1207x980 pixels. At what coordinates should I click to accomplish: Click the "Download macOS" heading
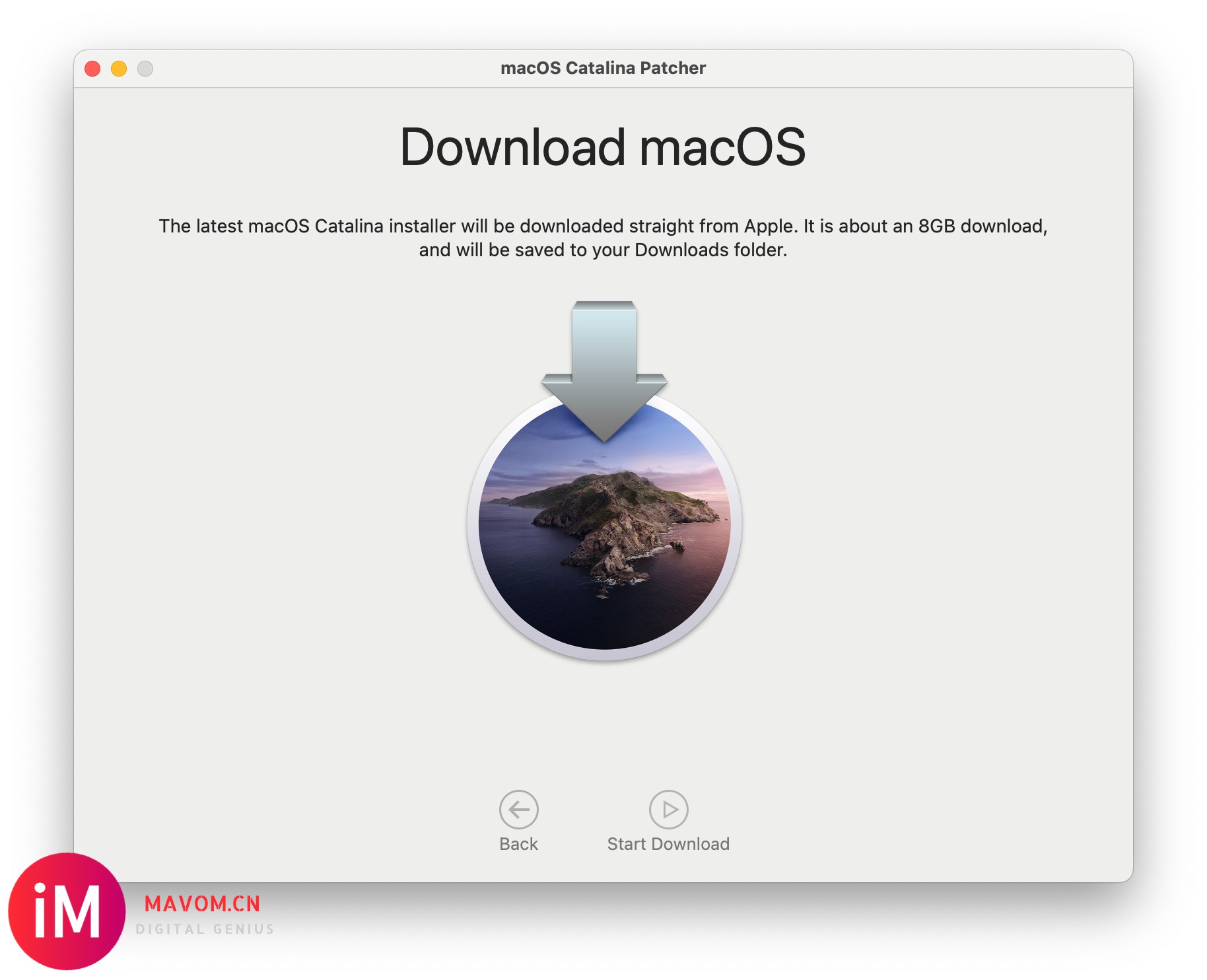coord(603,147)
